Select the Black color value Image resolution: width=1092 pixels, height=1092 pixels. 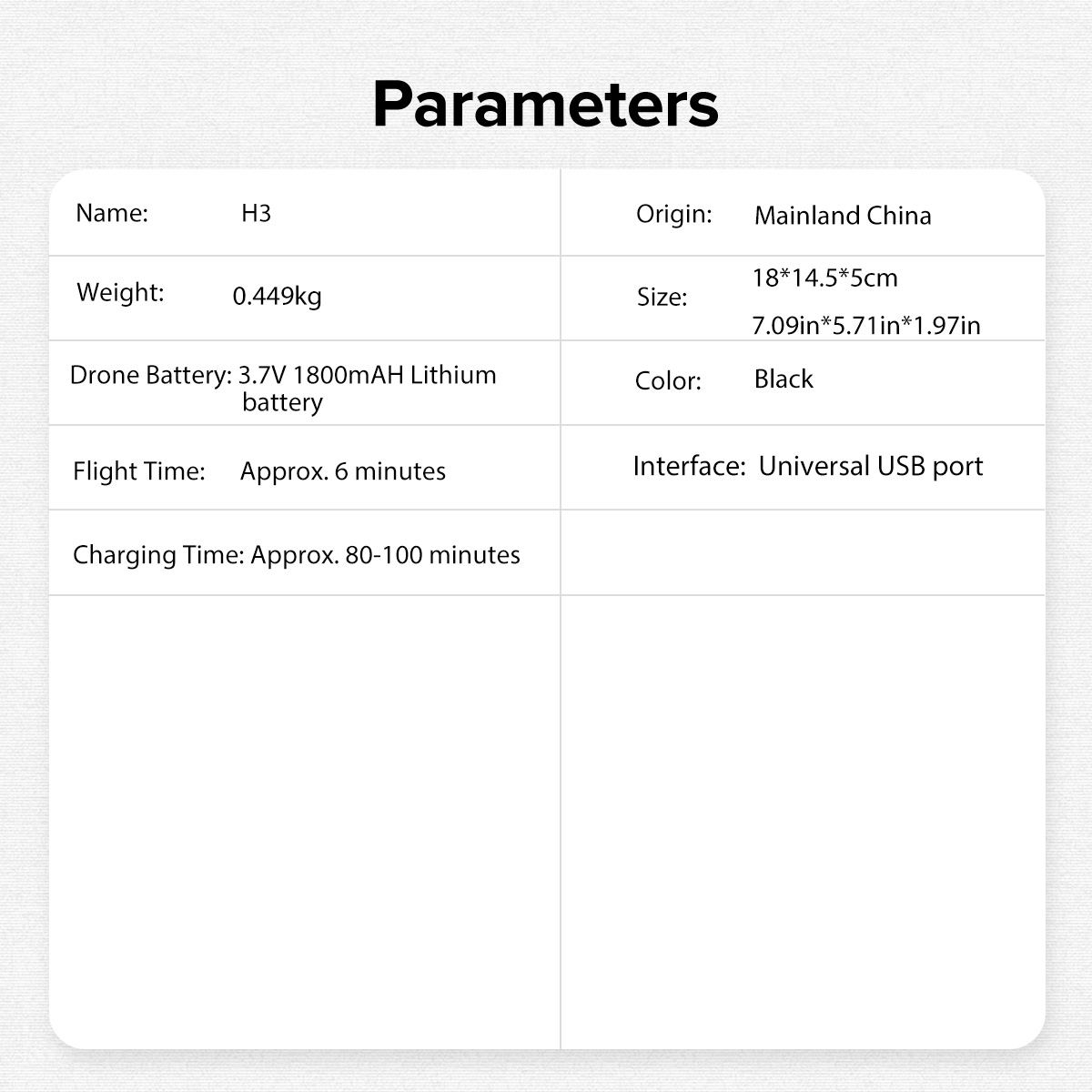tap(784, 379)
